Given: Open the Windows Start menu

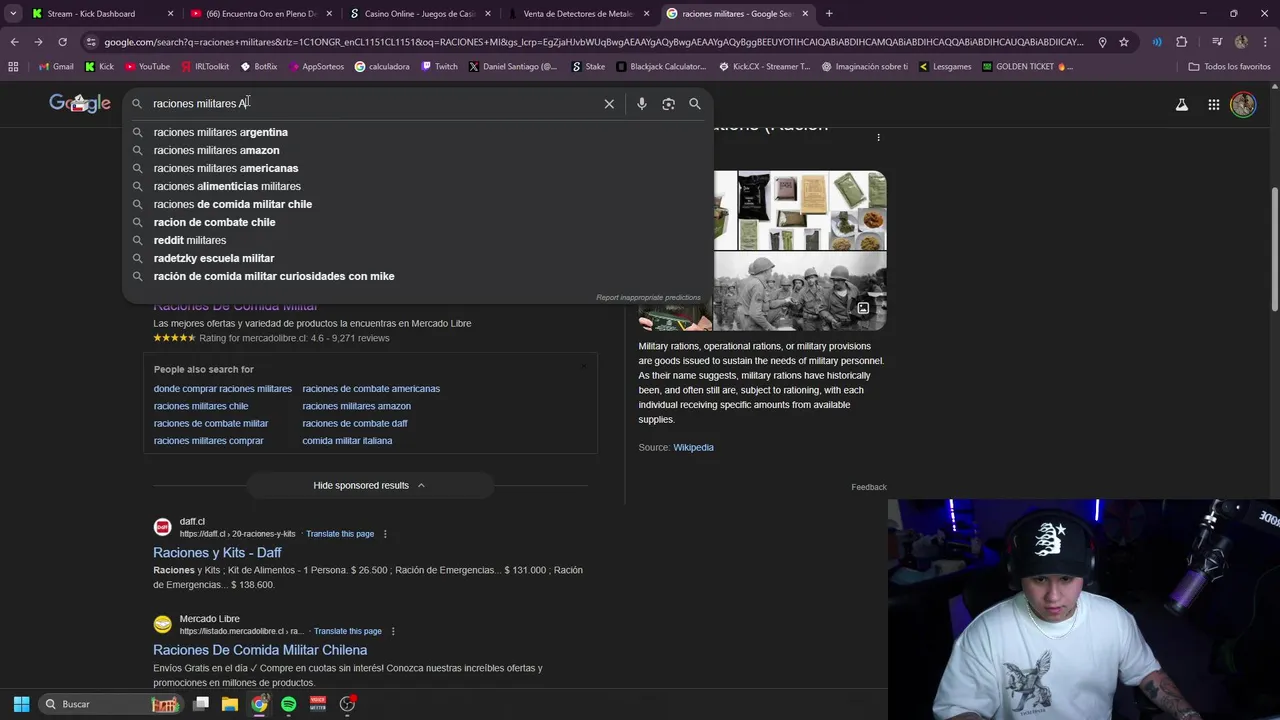Looking at the screenshot, I should tap(22, 704).
